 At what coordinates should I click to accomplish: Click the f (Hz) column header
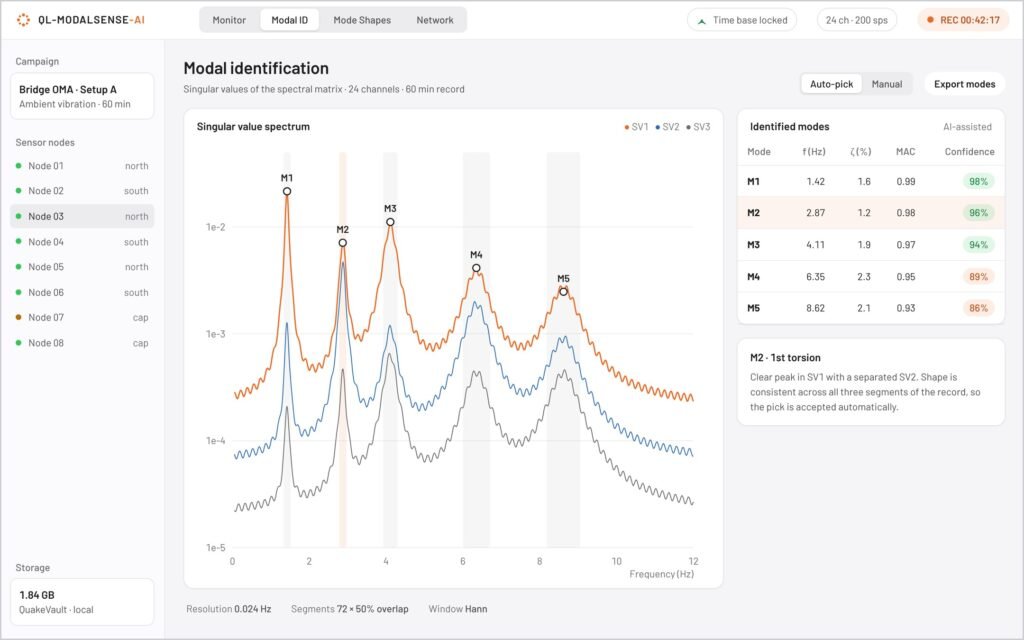click(x=814, y=152)
